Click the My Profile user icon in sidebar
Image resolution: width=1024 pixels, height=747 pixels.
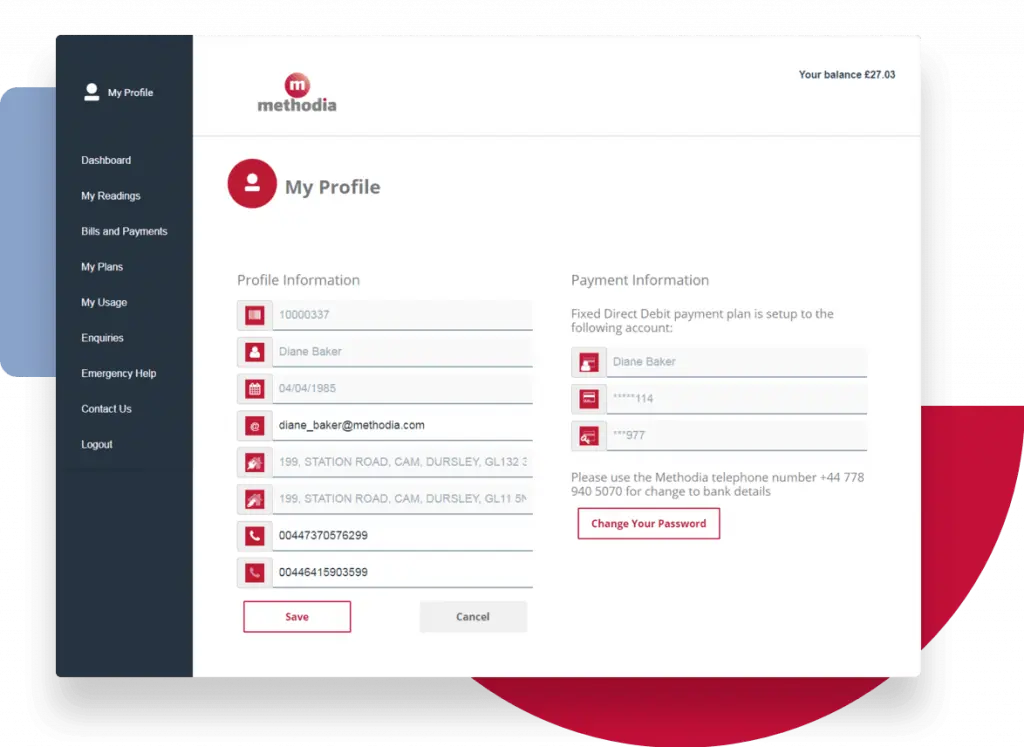pyautogui.click(x=91, y=92)
